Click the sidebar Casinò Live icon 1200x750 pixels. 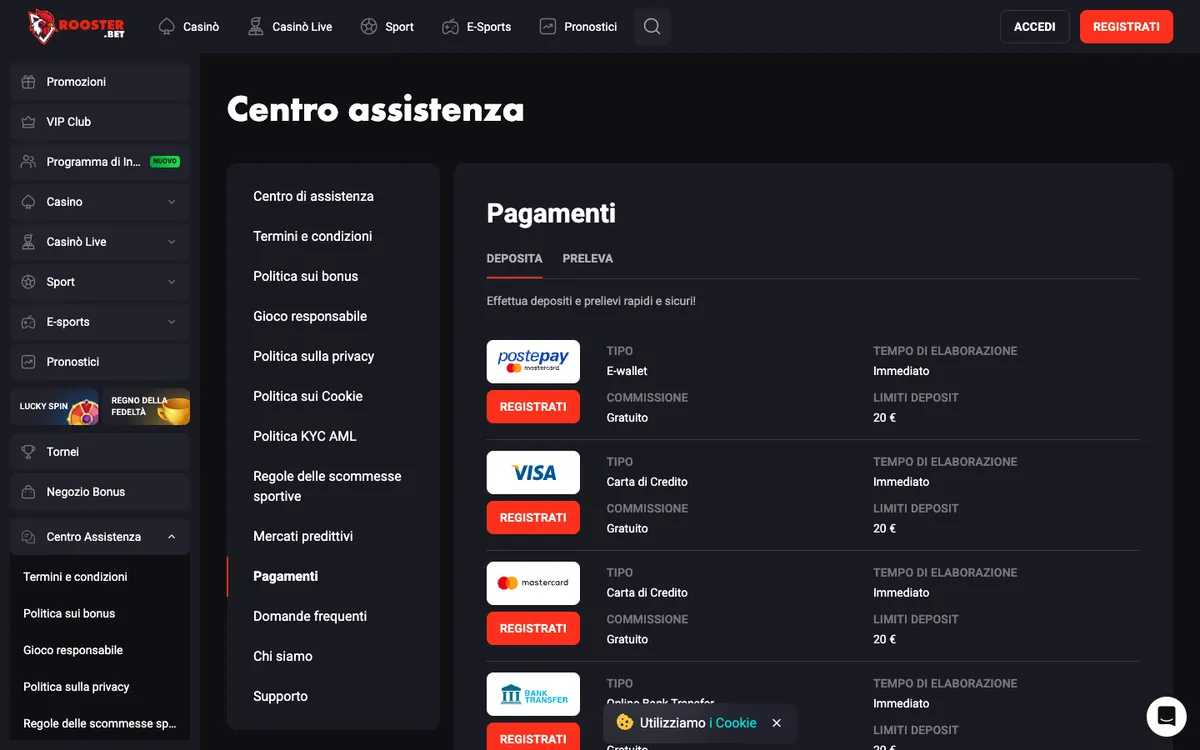pyautogui.click(x=28, y=242)
